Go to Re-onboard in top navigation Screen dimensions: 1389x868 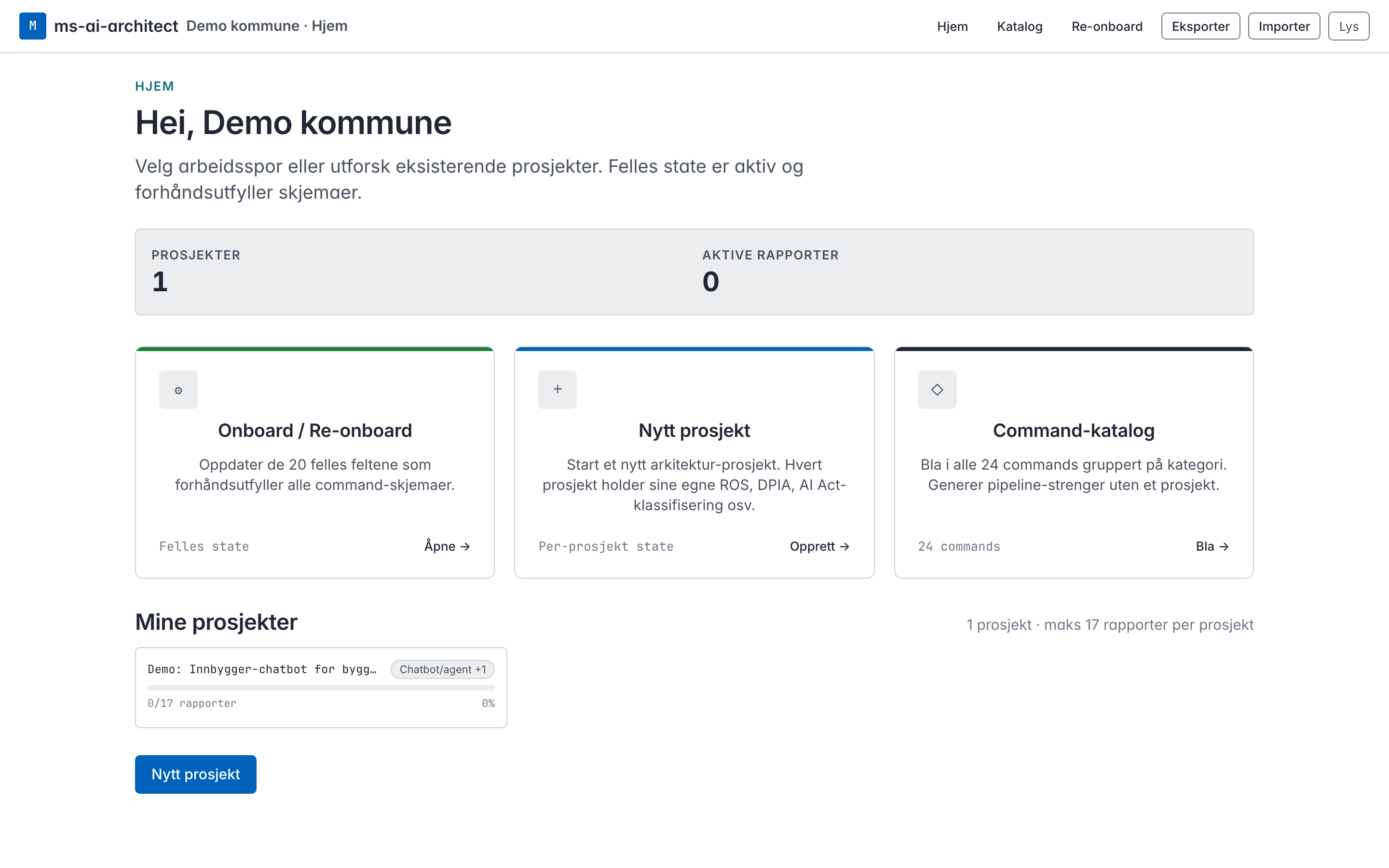coord(1106,27)
